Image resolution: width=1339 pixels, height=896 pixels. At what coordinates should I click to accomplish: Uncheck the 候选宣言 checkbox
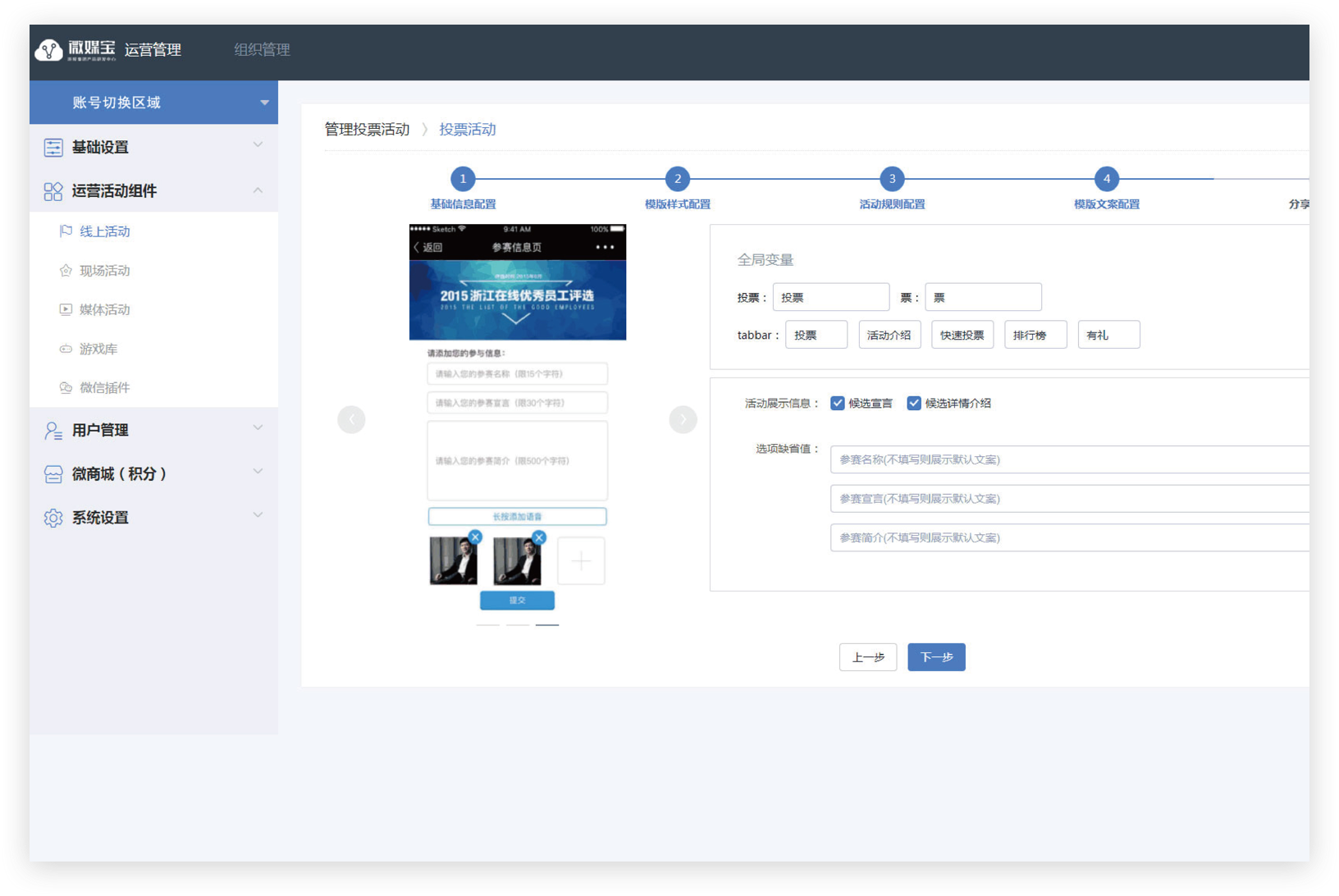click(838, 404)
